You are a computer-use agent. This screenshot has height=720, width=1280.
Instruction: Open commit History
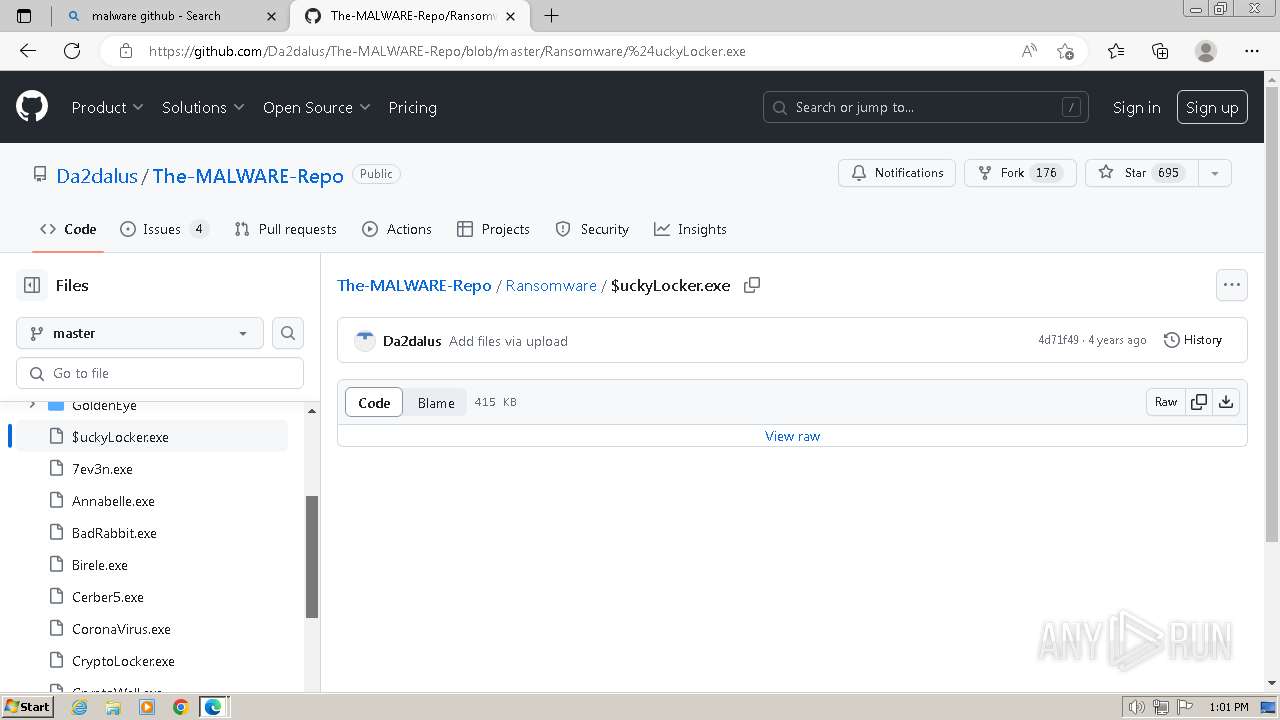pyautogui.click(x=1192, y=340)
